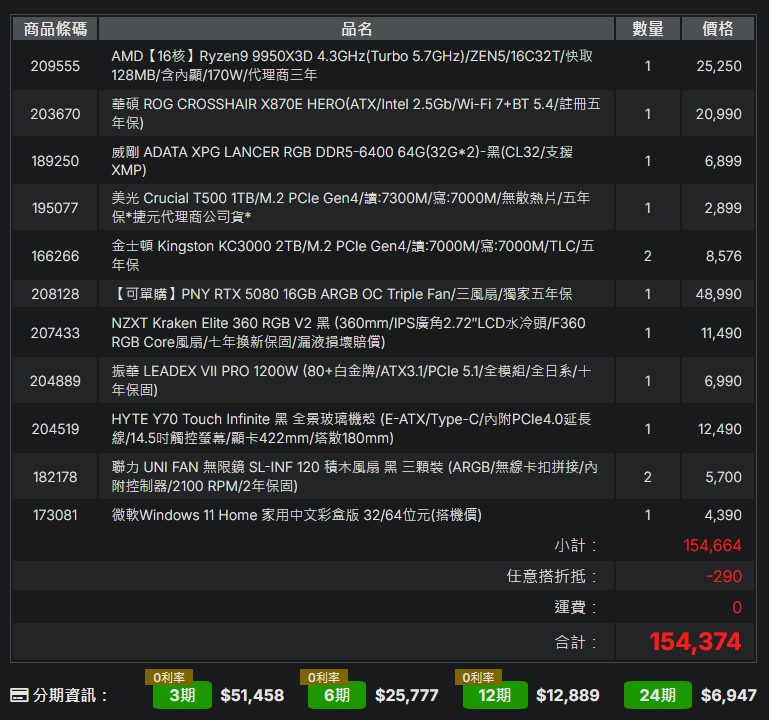Select the 6期 installment button

point(337,695)
